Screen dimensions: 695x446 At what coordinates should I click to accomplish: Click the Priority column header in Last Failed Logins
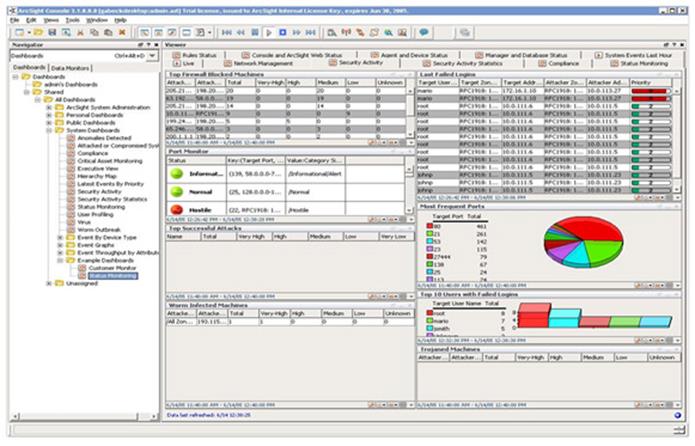(x=643, y=81)
